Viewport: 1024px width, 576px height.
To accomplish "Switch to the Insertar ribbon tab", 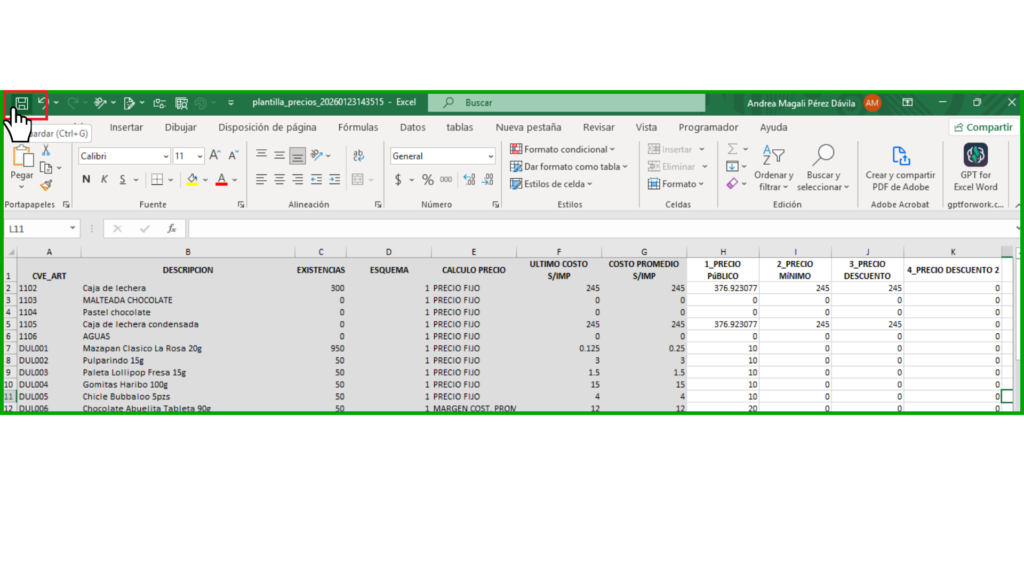I will 126,128.
